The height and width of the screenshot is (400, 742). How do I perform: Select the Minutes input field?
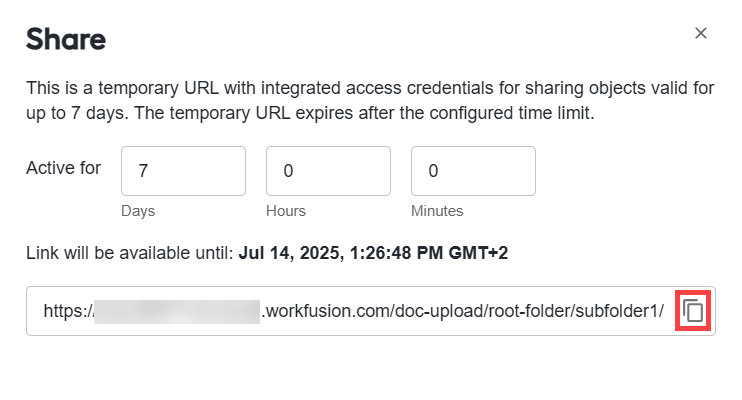(x=473, y=171)
